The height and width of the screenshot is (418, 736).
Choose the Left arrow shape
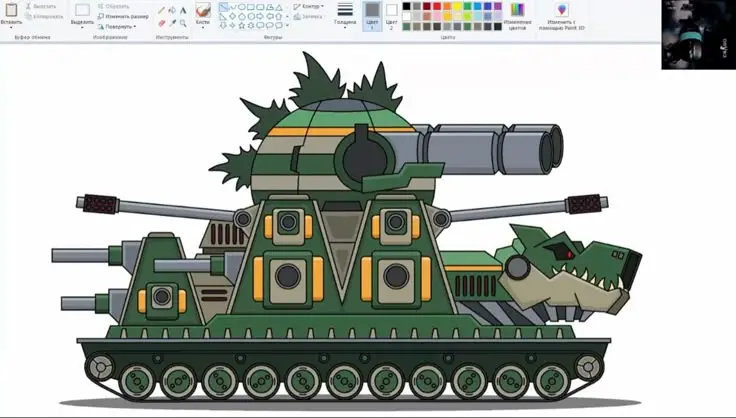[x=269, y=16]
